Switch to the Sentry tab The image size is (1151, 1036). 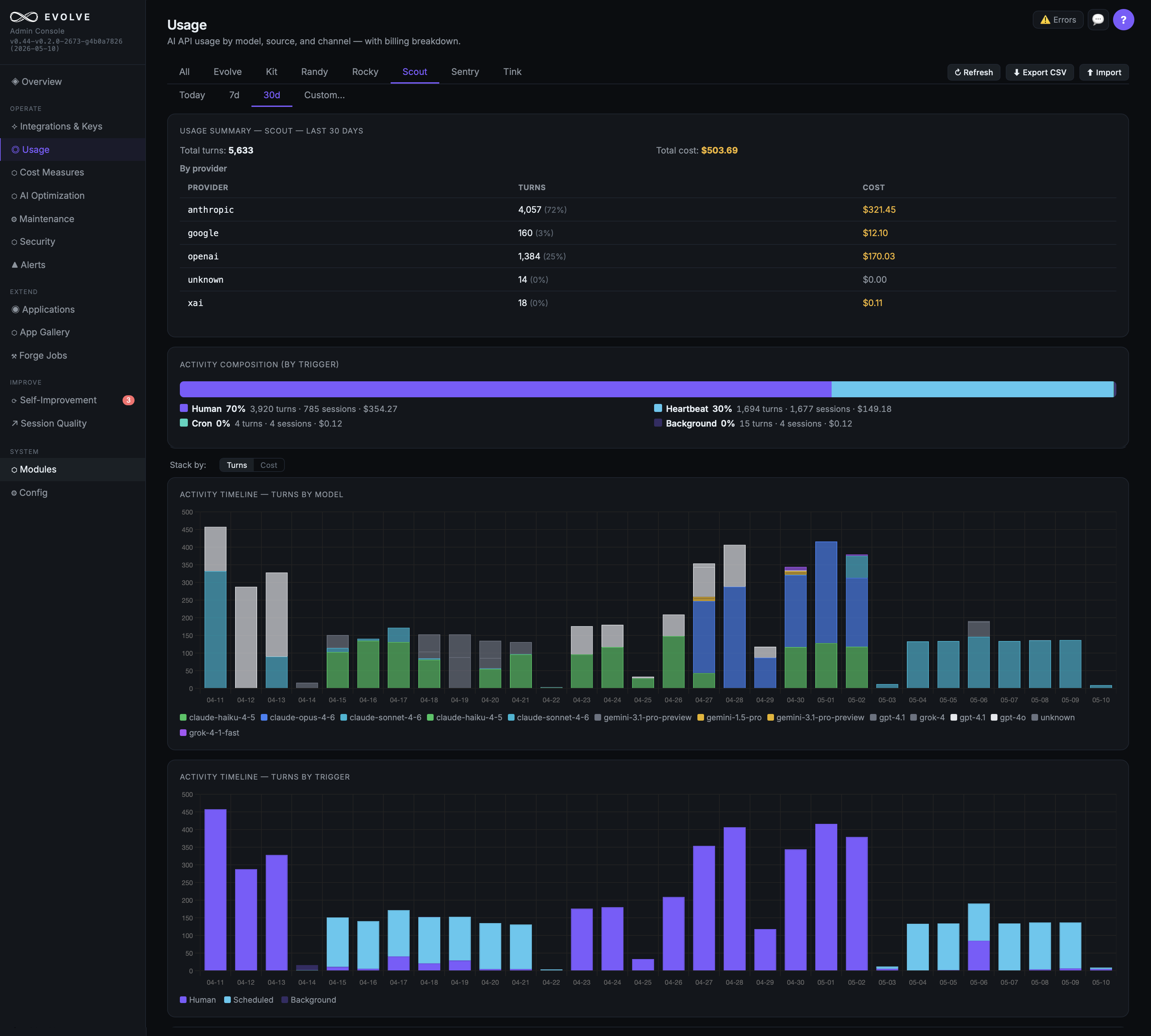(465, 72)
